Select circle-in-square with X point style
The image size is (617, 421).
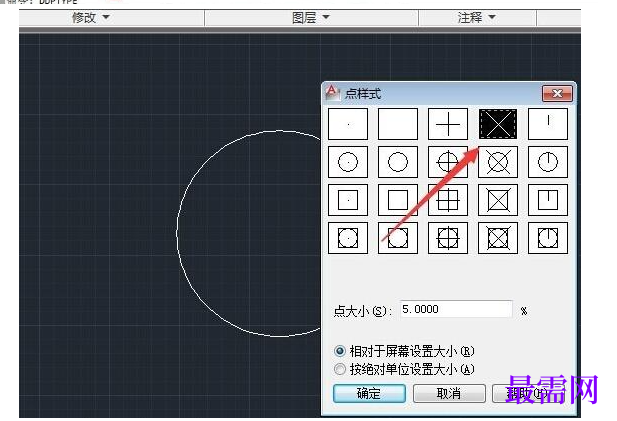pyautogui.click(x=498, y=238)
